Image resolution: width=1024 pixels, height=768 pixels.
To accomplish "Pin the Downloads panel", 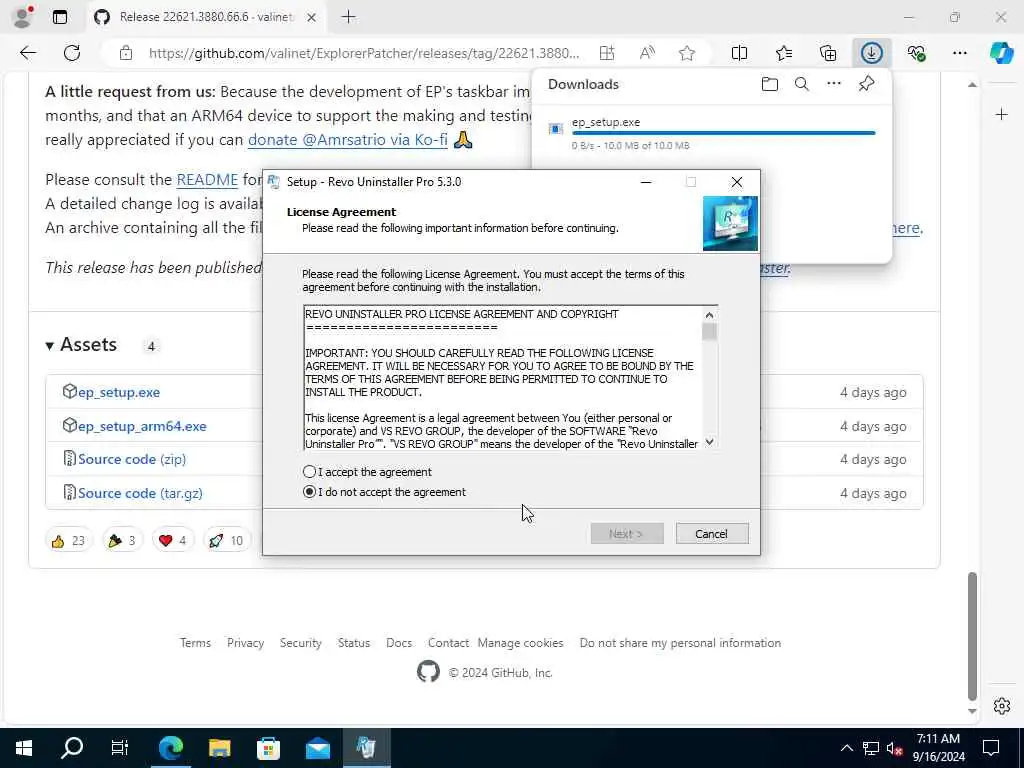I will pos(867,84).
